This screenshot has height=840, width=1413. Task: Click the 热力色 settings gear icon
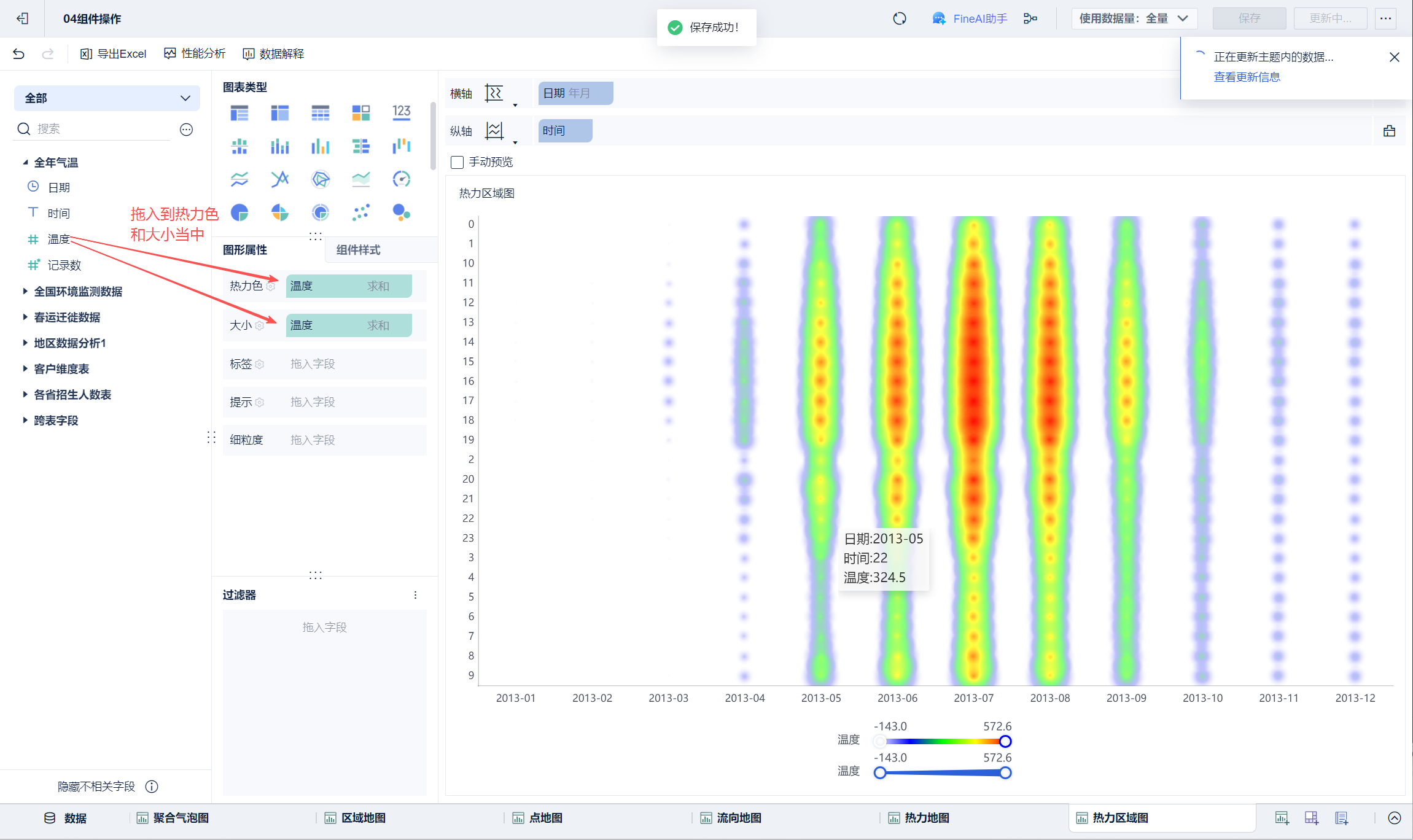pyautogui.click(x=270, y=287)
